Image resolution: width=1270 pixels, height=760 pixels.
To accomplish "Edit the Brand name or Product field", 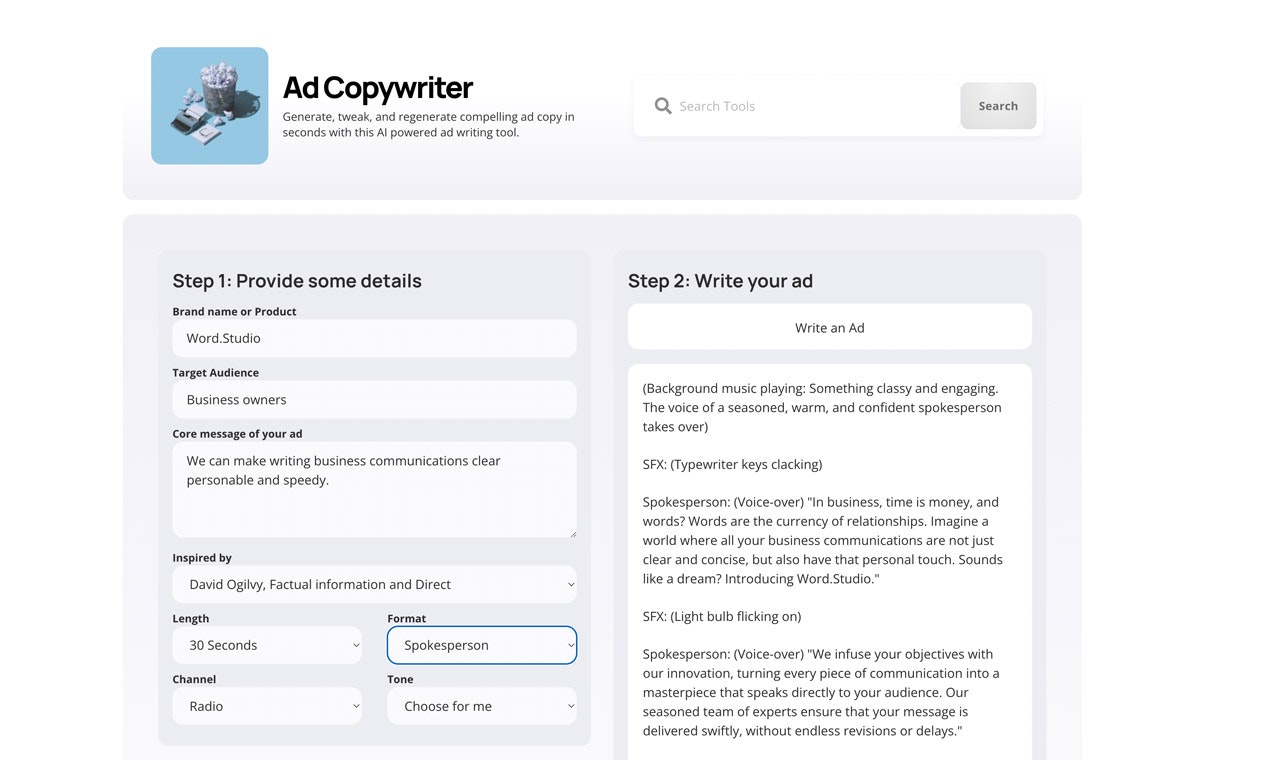I will coord(375,338).
